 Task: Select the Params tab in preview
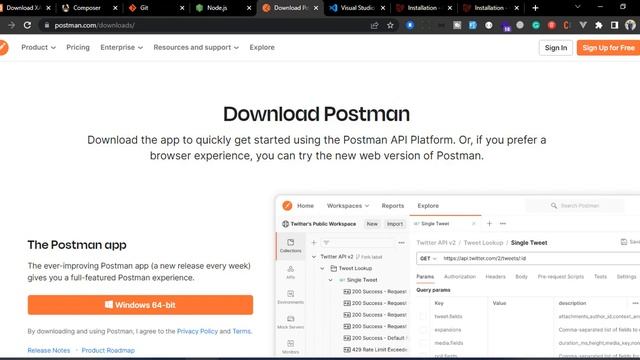tap(425, 277)
